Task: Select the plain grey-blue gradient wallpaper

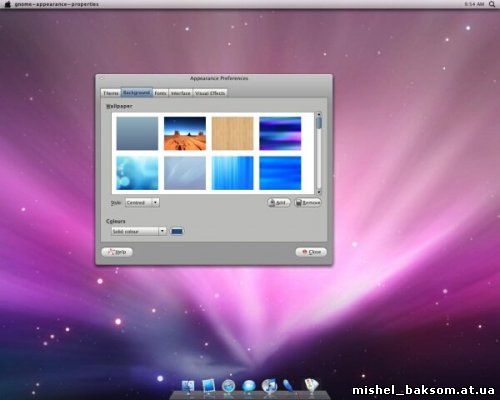Action: (137, 133)
